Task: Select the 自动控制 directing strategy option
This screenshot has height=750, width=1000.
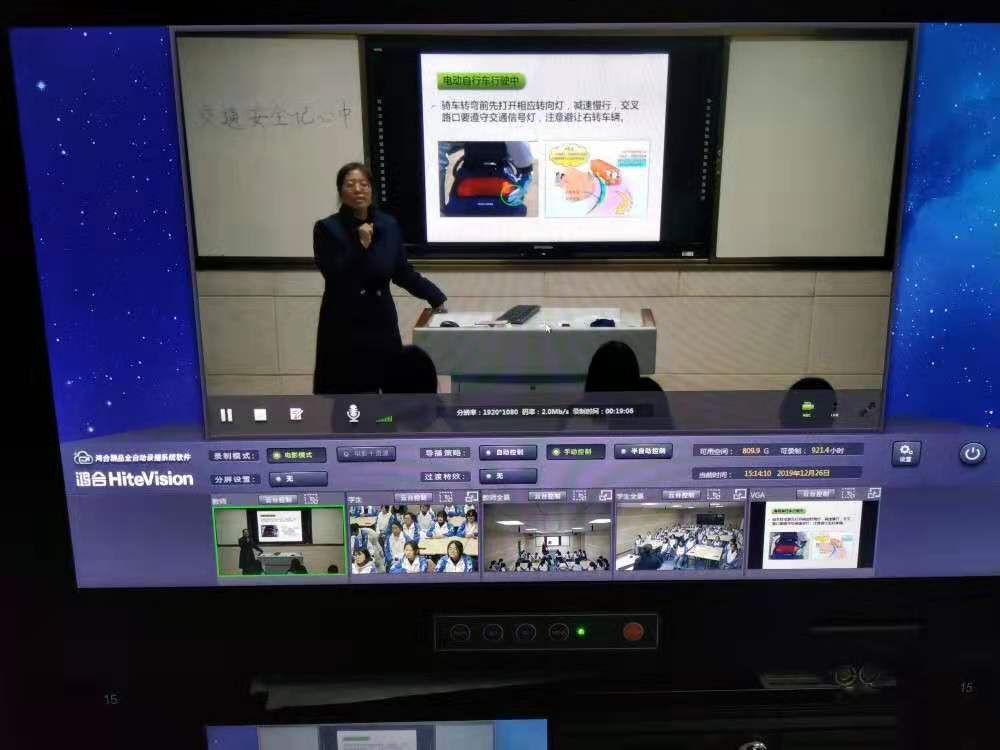Action: point(515,452)
